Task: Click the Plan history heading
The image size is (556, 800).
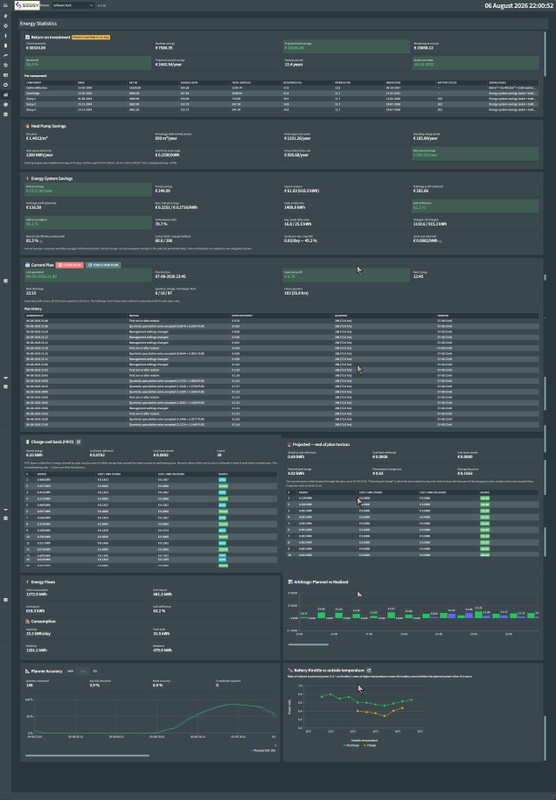Action: point(33,309)
